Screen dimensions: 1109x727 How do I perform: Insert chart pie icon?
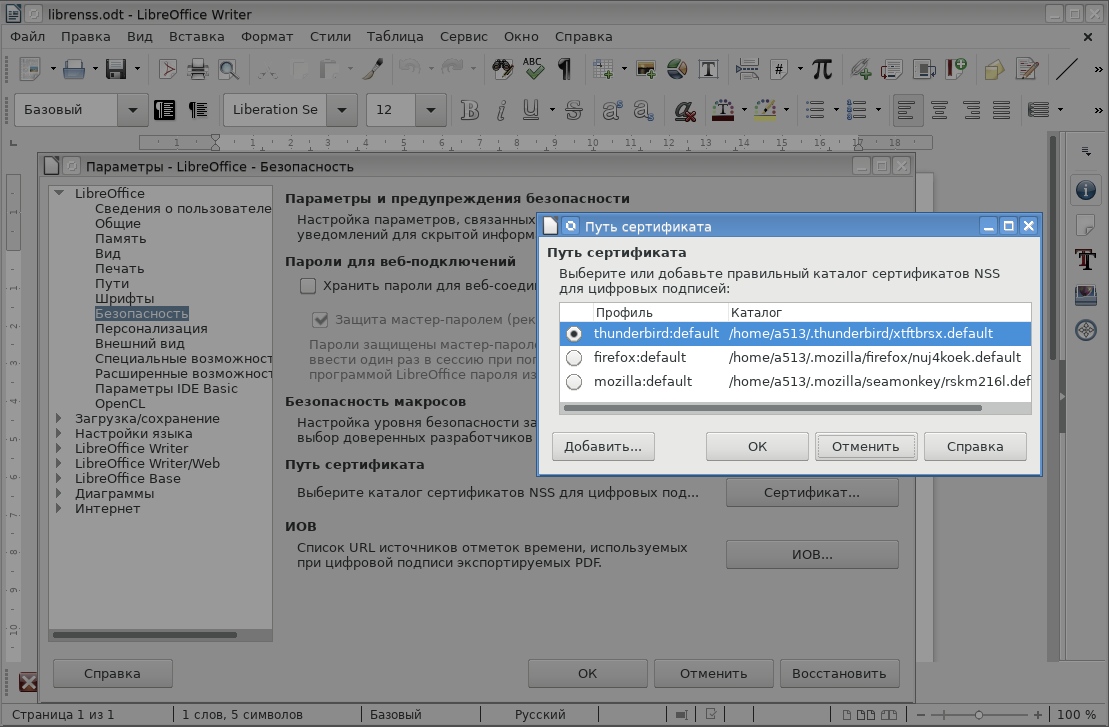[677, 69]
